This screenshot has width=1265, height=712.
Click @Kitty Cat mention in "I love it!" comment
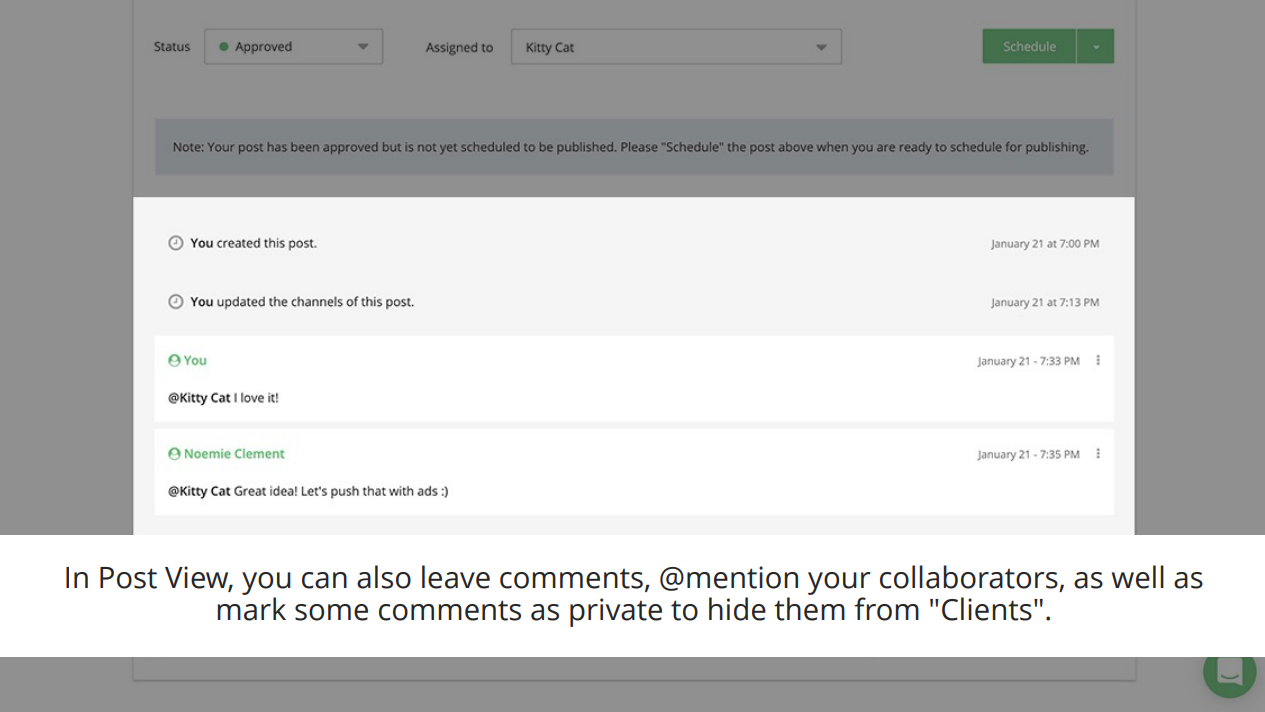point(199,398)
